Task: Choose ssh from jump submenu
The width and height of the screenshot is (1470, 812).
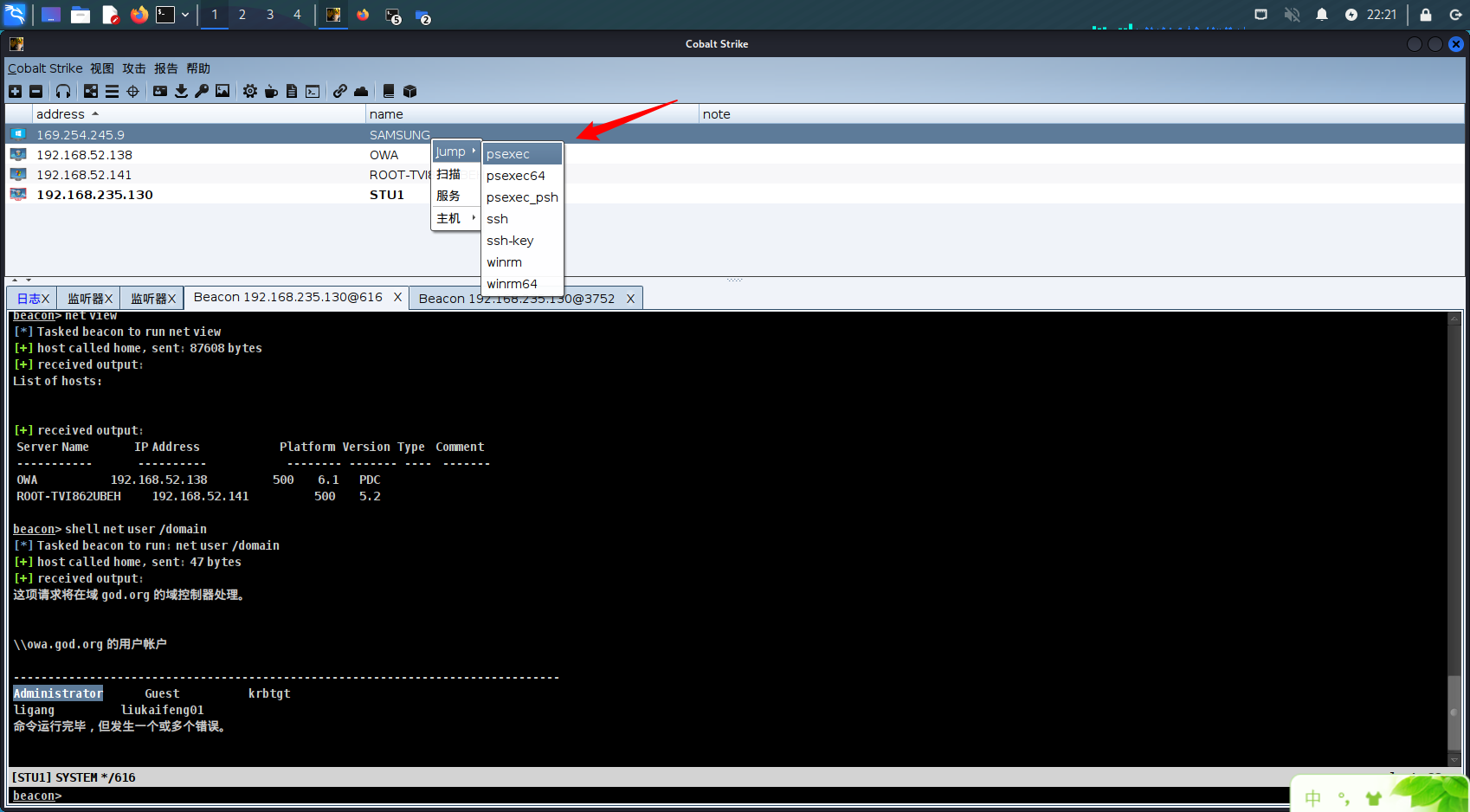Action: click(522, 219)
